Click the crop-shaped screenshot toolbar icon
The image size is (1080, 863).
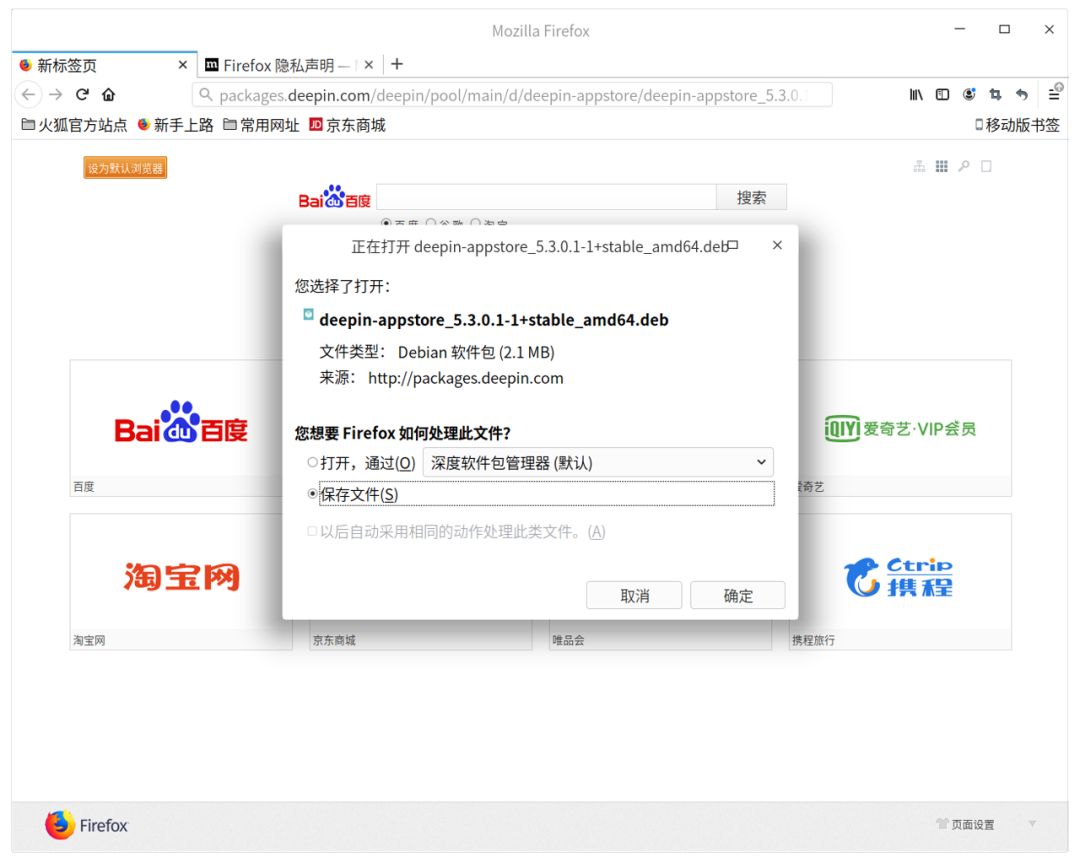click(995, 95)
